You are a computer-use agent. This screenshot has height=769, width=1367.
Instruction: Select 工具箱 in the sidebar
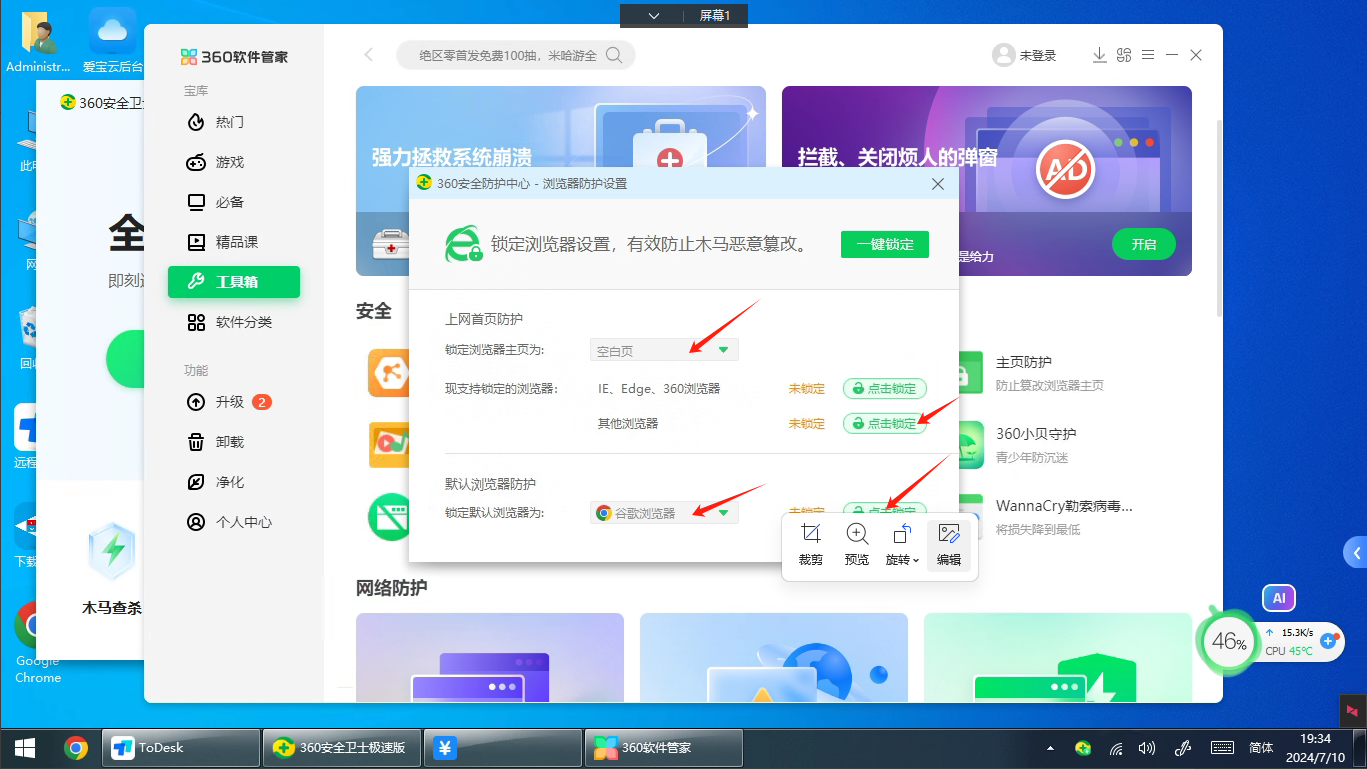[234, 282]
